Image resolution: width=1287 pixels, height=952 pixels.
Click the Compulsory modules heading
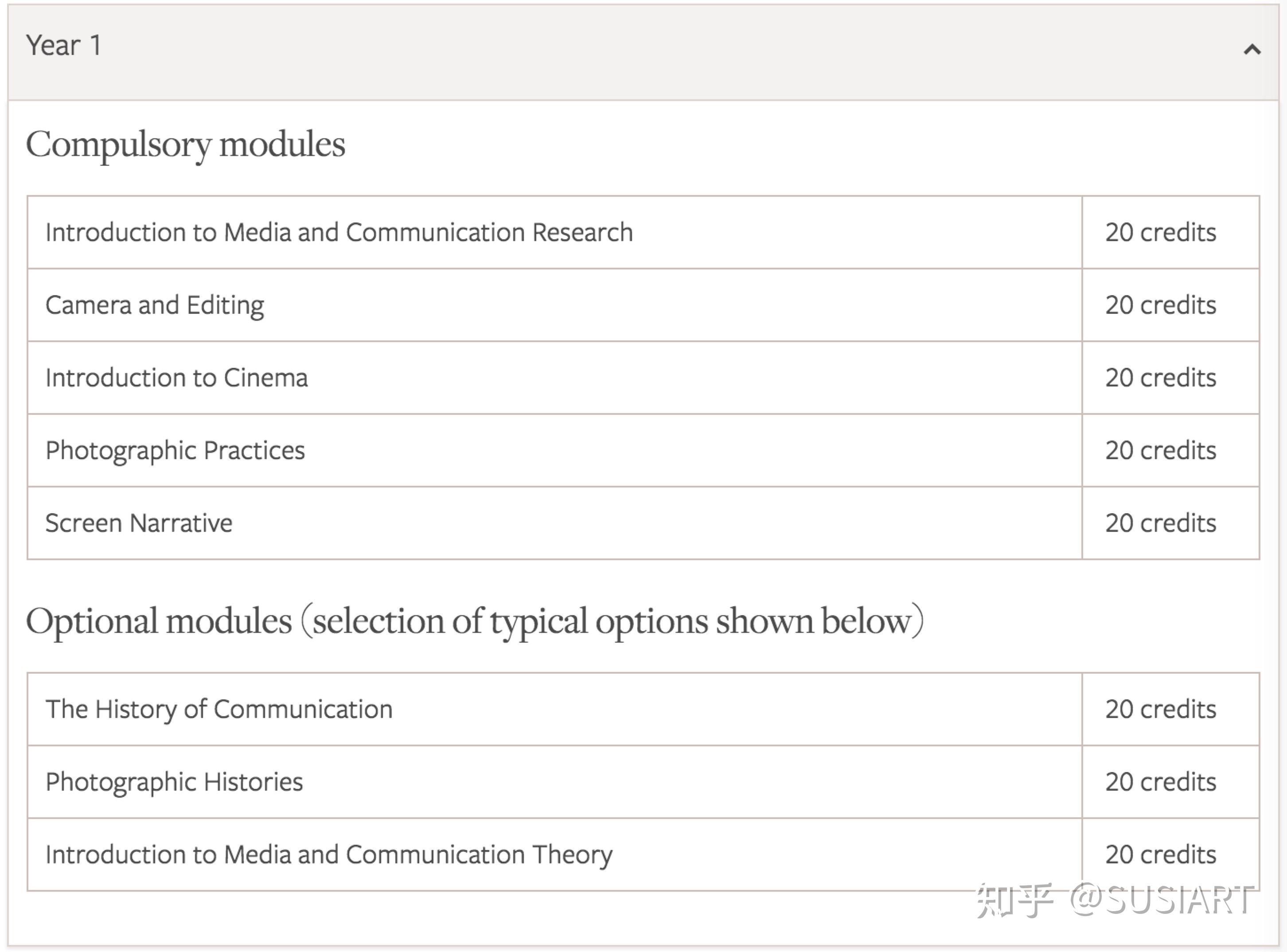point(186,144)
